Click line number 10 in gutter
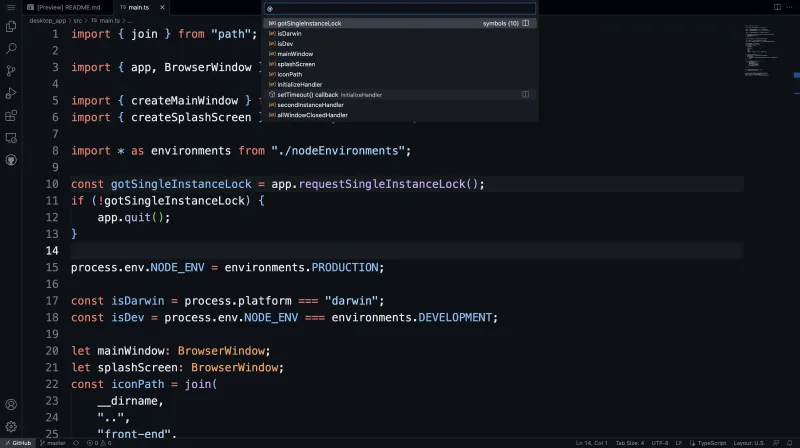800x448 pixels. point(52,184)
